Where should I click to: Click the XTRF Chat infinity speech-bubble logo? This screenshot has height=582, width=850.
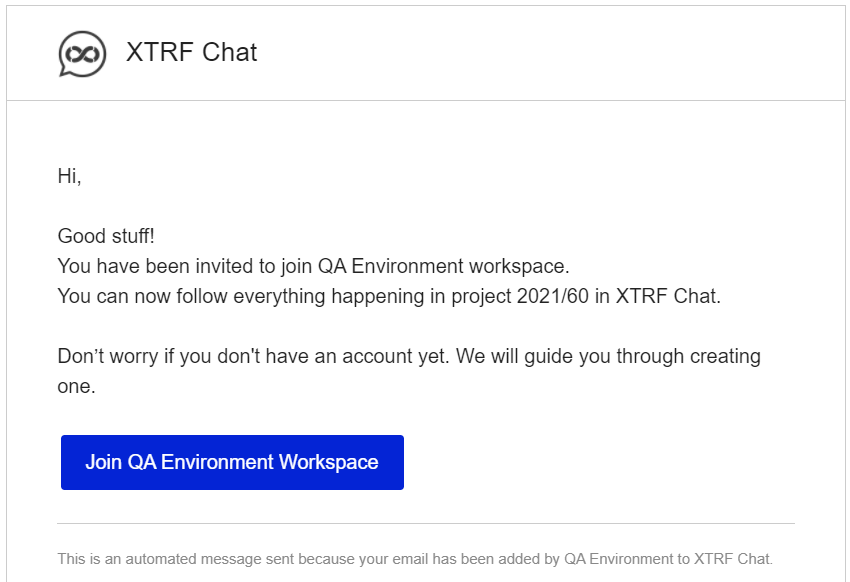click(82, 54)
